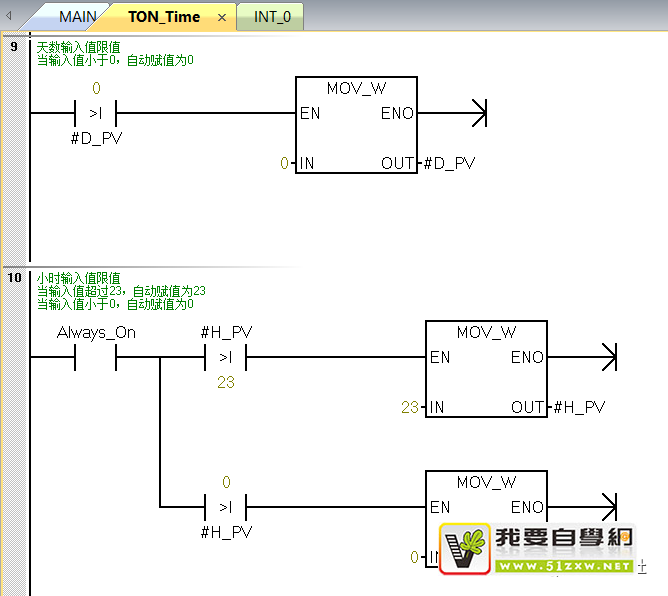Click ENO arrow of the 23 MOV_W box

tap(606, 357)
